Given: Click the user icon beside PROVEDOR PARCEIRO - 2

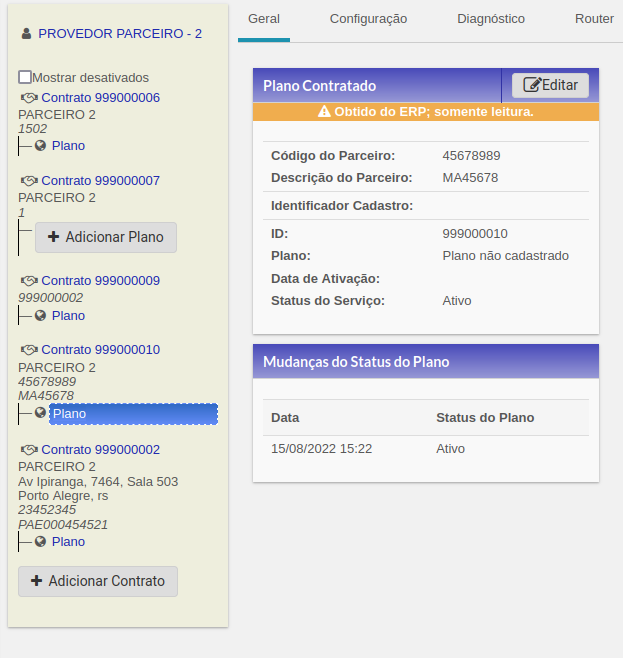Looking at the screenshot, I should click(26, 34).
